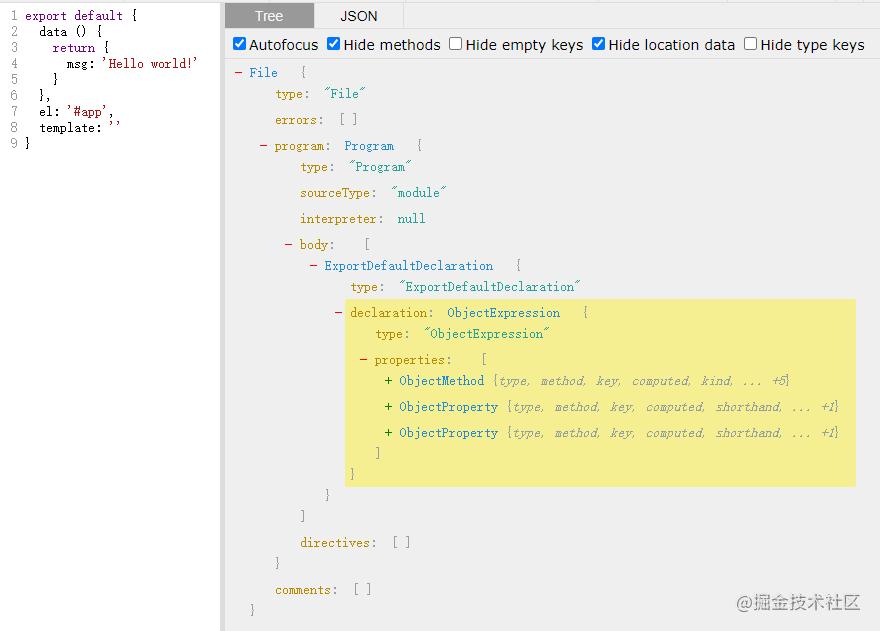Screen dimensions: 880x631
Task: Collapse the File node with minus sign
Action: pyautogui.click(x=239, y=72)
